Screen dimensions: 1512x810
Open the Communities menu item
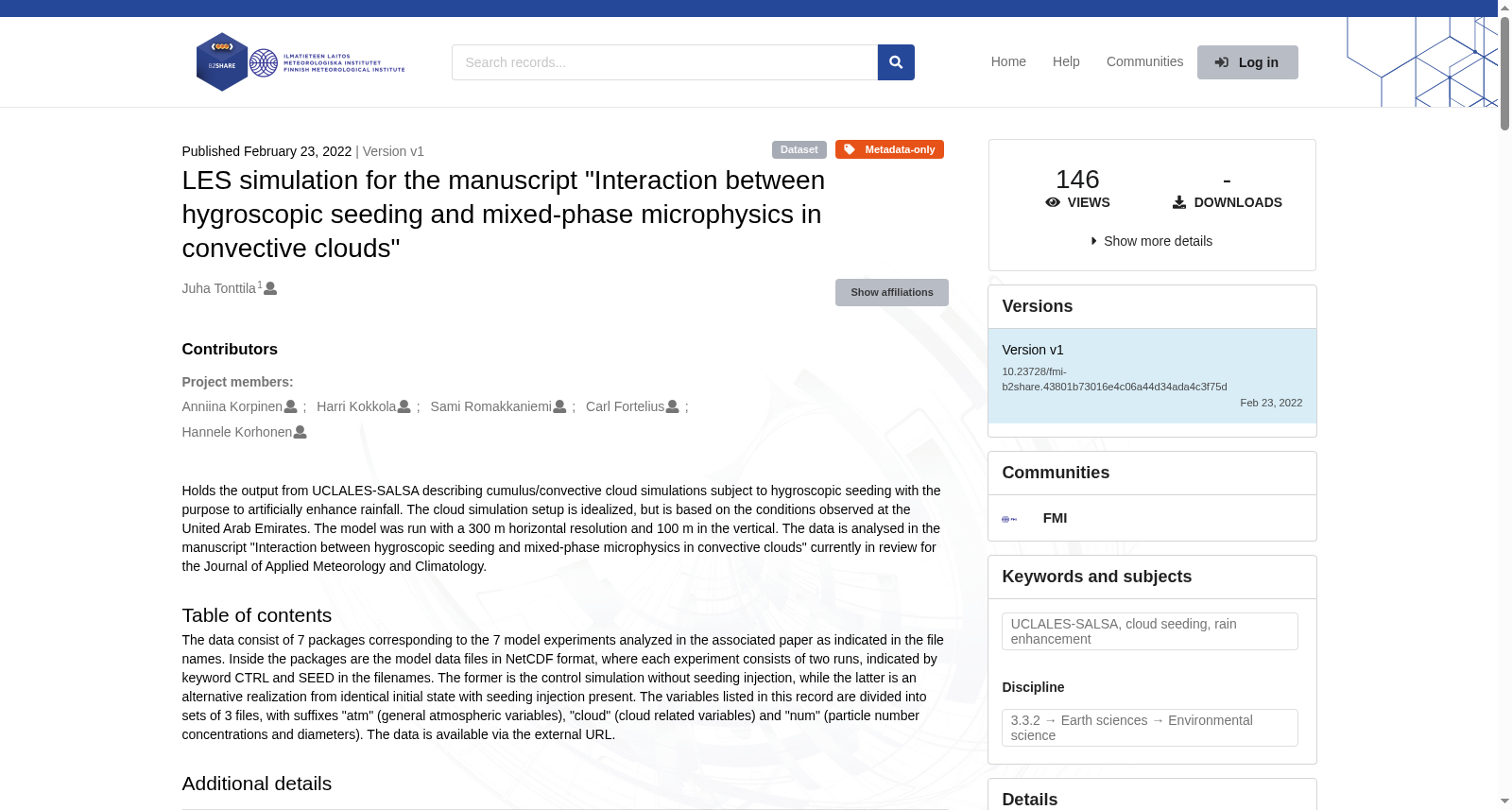(x=1144, y=61)
